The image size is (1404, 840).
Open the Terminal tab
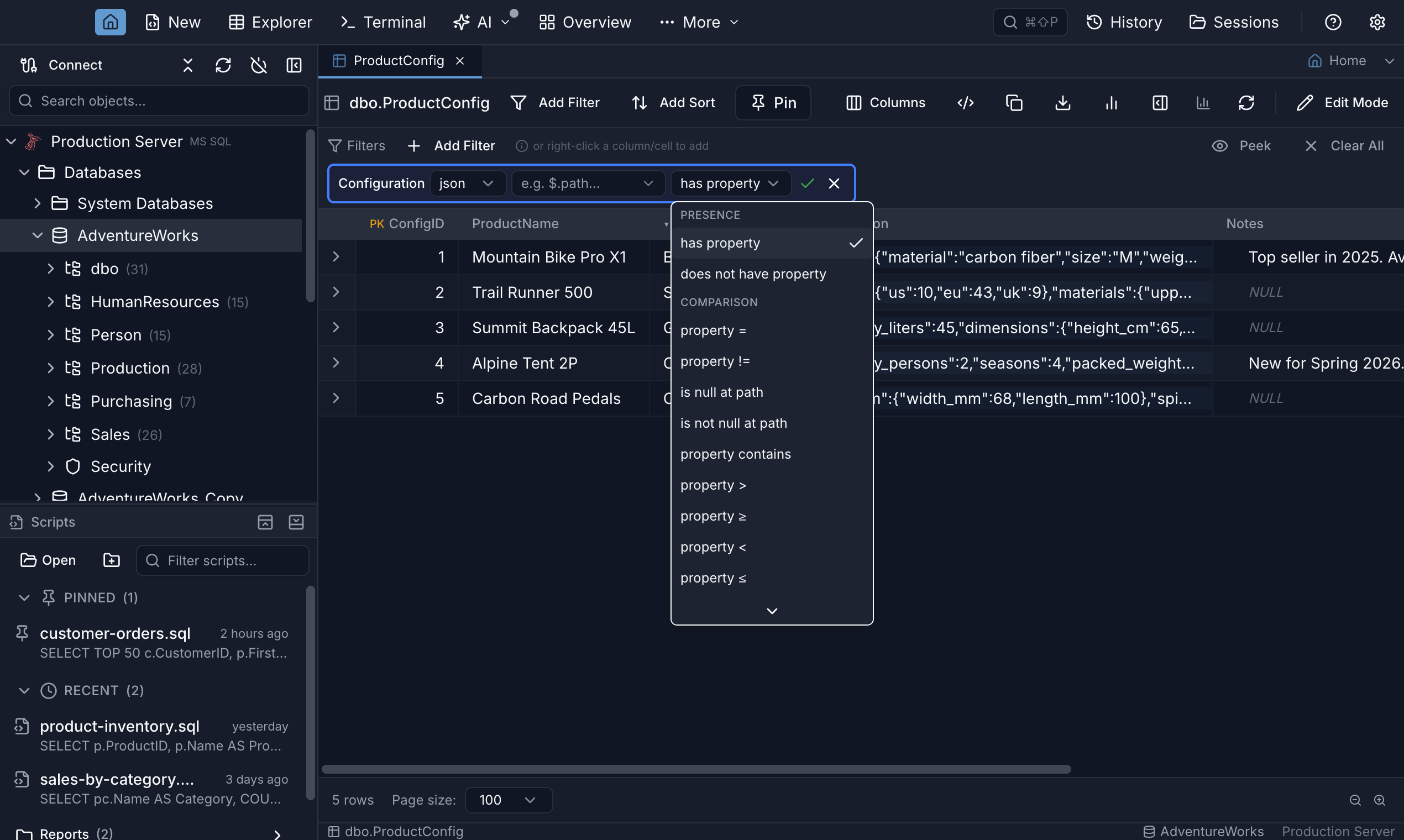[x=383, y=22]
